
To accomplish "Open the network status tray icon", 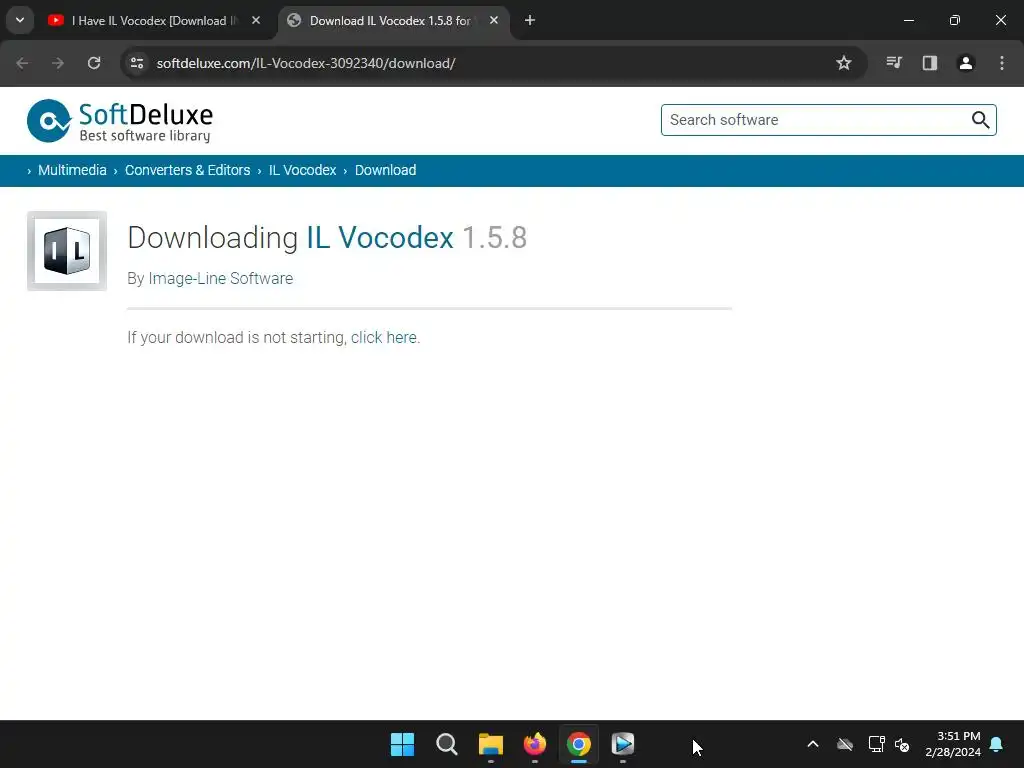I will tap(876, 744).
